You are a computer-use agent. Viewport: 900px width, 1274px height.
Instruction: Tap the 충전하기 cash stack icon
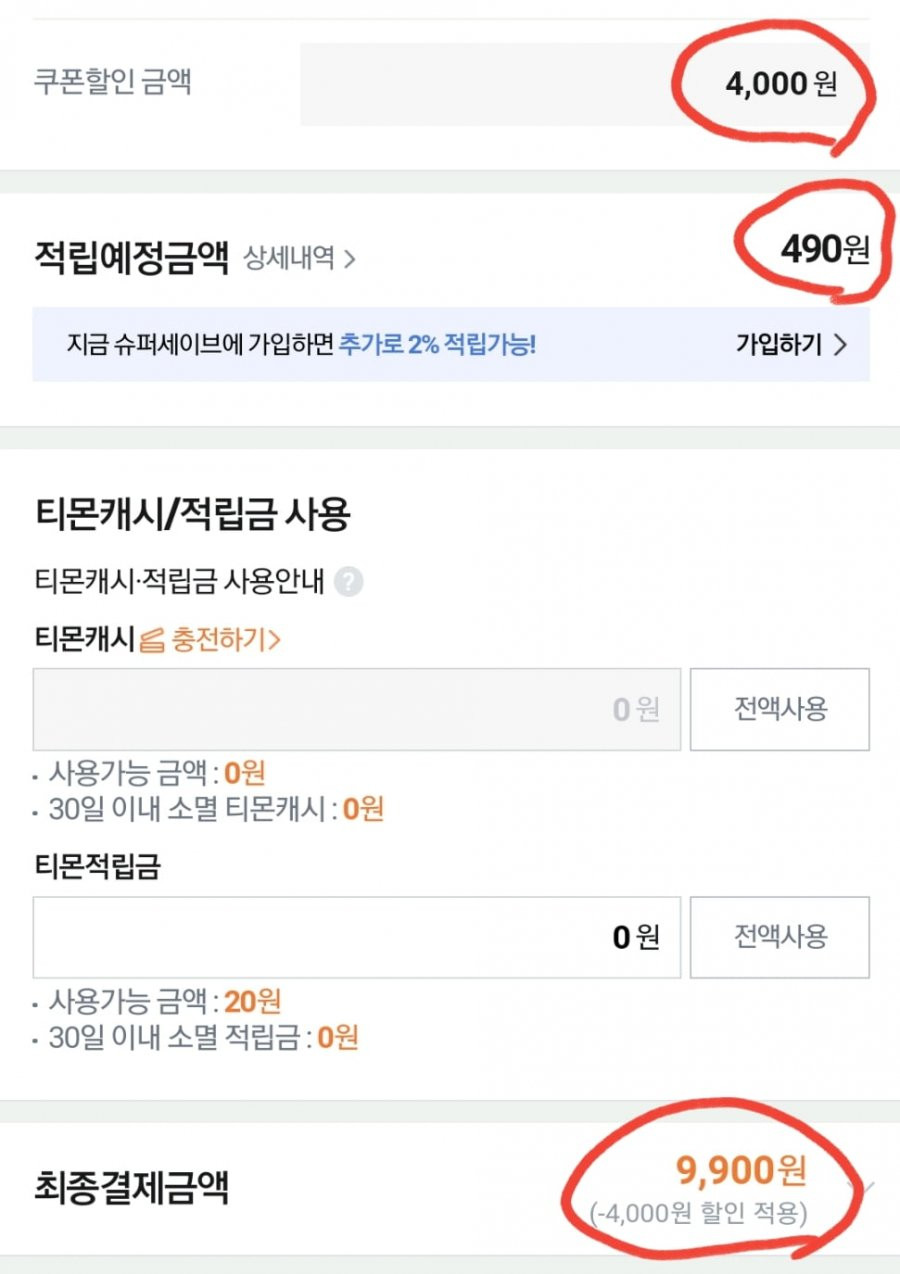click(x=152, y=640)
